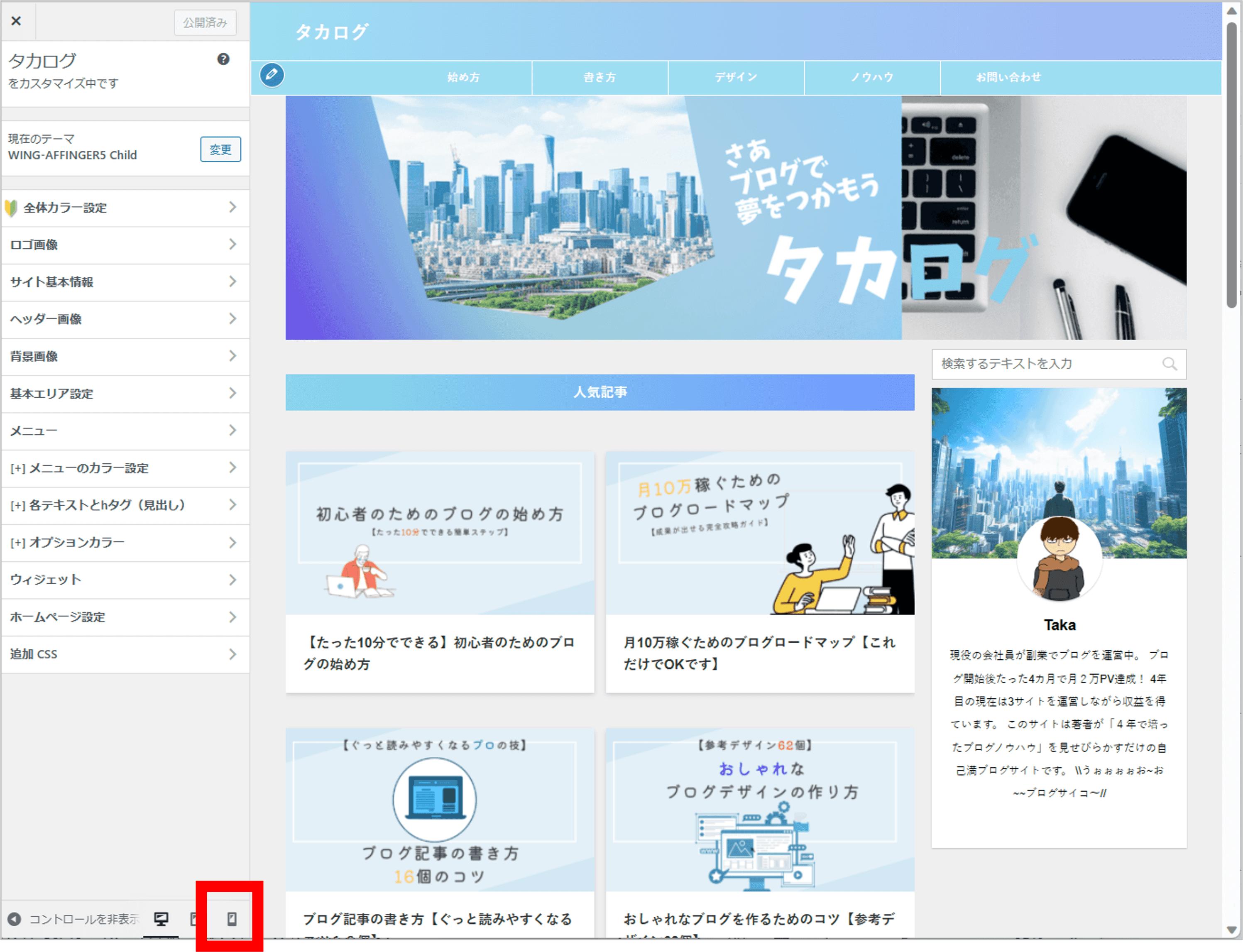Expand the サイト基本情報 section
The image size is (1243, 952).
coord(125,282)
